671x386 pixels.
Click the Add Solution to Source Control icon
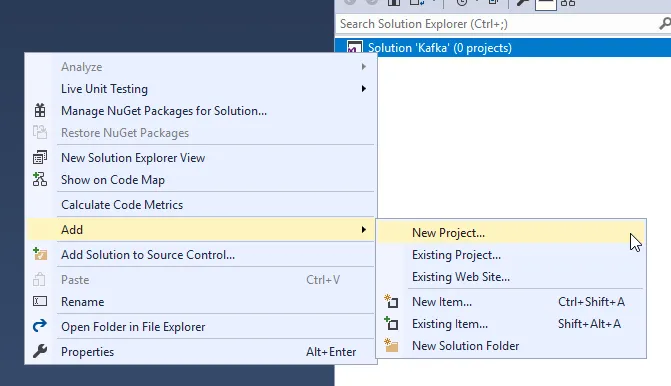pyautogui.click(x=40, y=254)
